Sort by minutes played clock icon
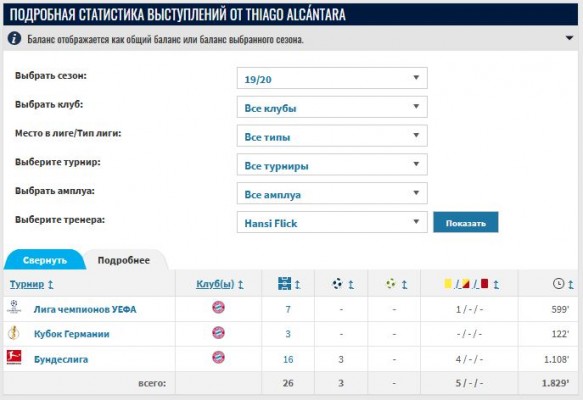 tap(558, 284)
